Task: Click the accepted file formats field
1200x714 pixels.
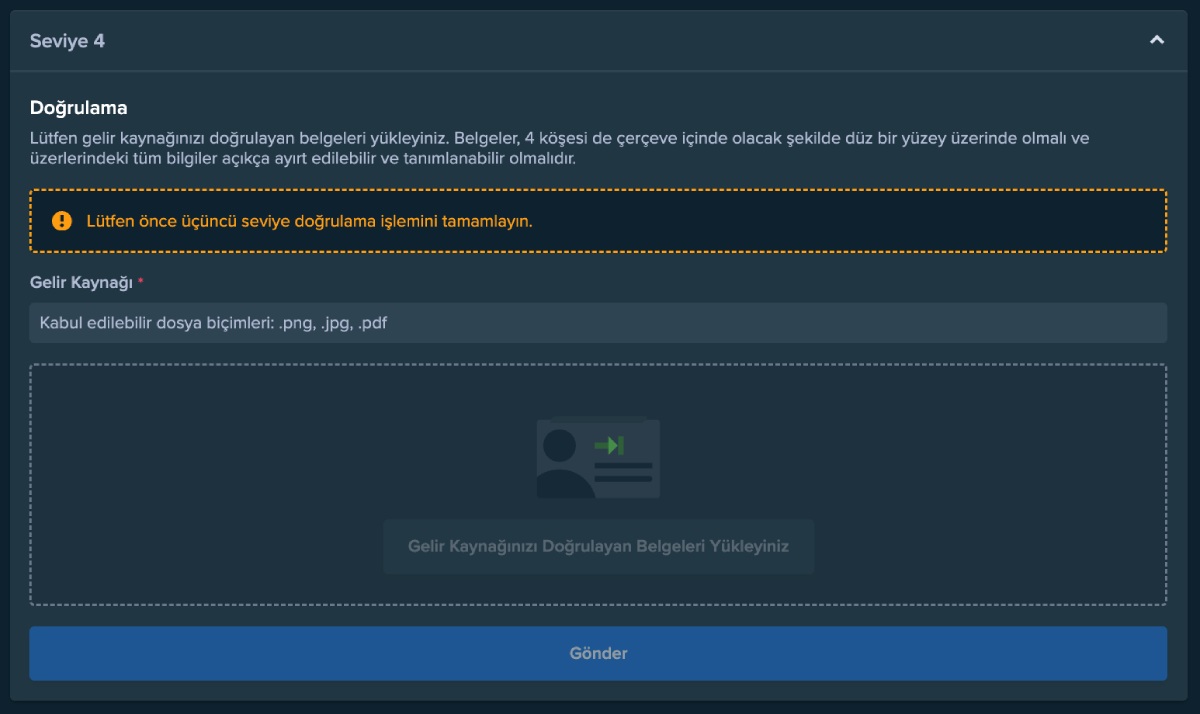Action: click(x=598, y=323)
